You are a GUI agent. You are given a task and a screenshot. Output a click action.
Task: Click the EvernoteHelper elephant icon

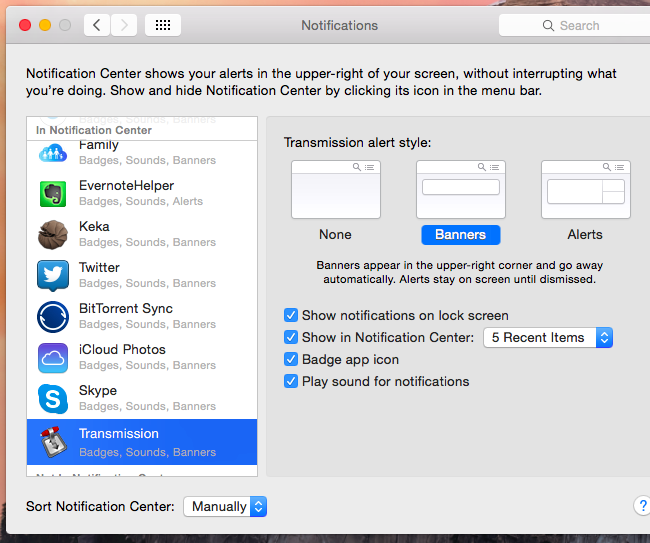click(53, 194)
